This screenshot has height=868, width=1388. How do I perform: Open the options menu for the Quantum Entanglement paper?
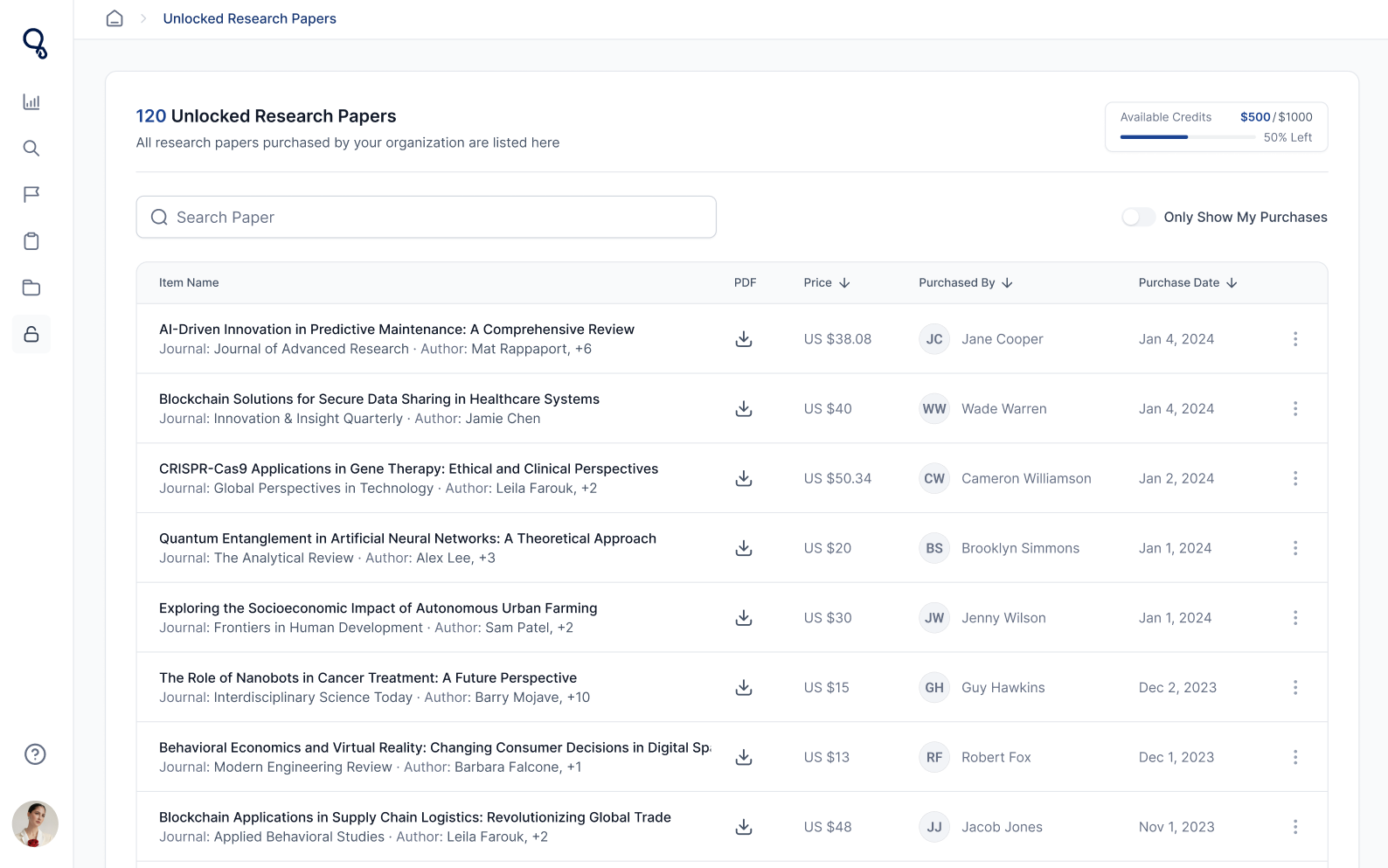pos(1295,548)
